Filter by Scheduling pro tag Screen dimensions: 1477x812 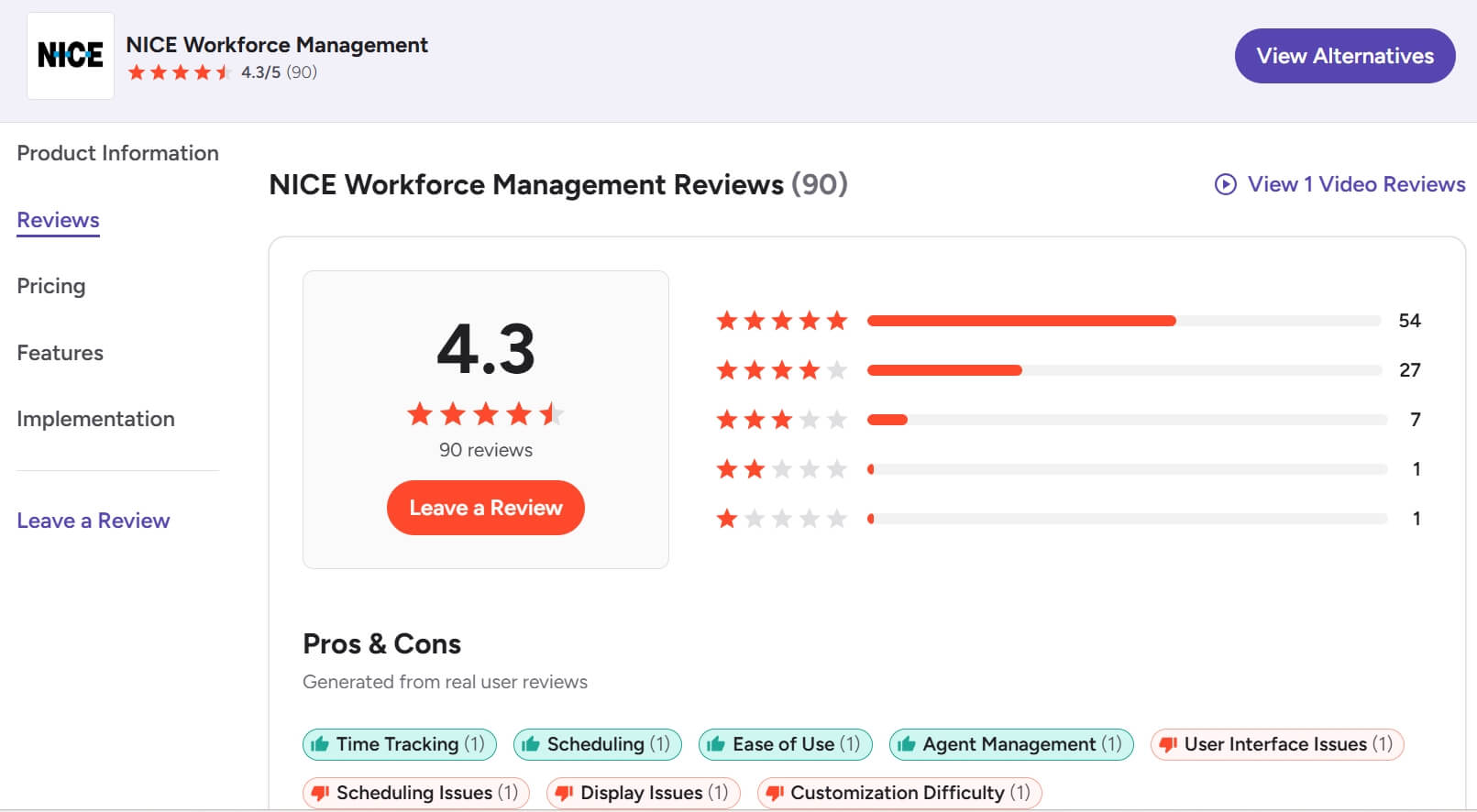pos(597,744)
